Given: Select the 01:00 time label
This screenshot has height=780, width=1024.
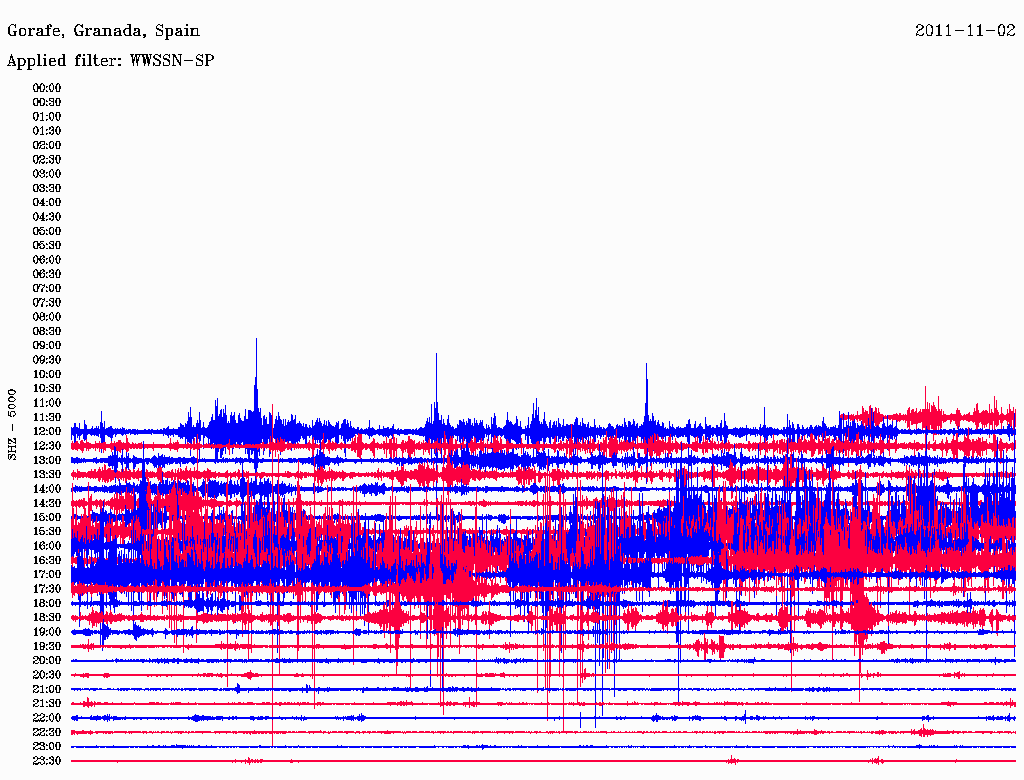Looking at the screenshot, I should point(47,117).
